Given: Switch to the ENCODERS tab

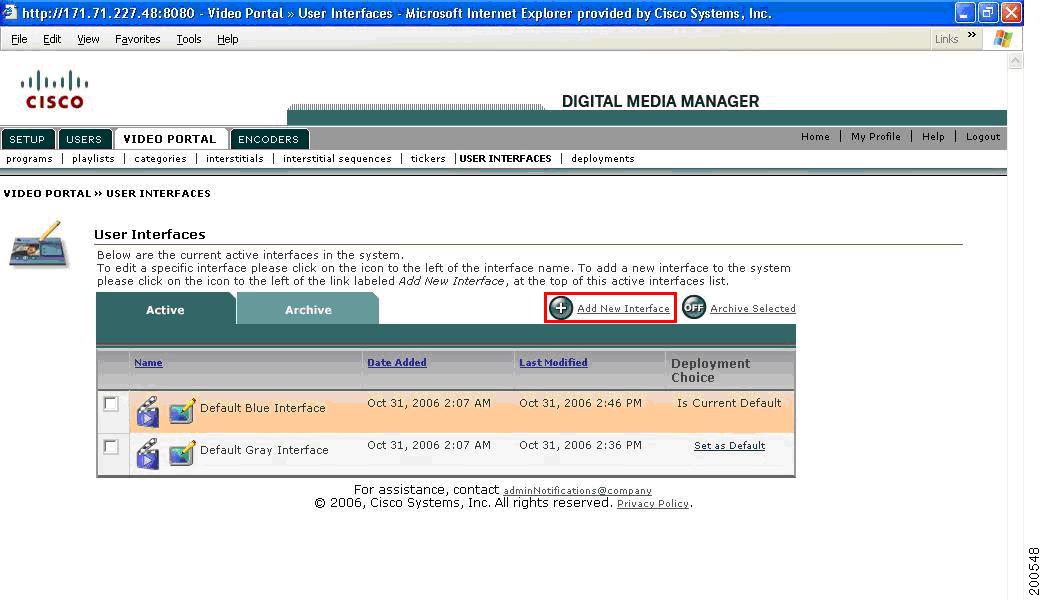Looking at the screenshot, I should coord(268,139).
